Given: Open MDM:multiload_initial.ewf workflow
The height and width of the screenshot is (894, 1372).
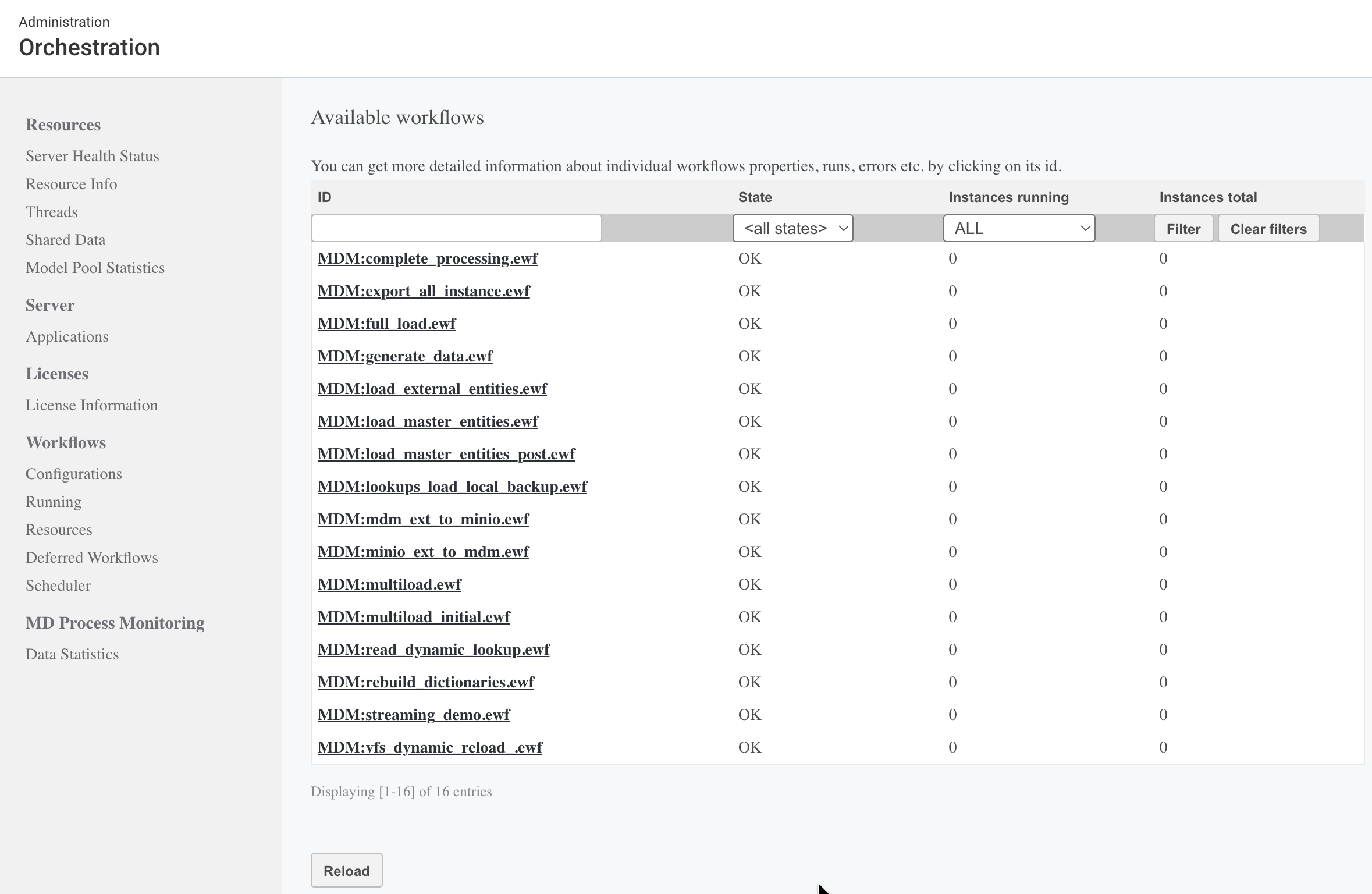Looking at the screenshot, I should pos(414,617).
